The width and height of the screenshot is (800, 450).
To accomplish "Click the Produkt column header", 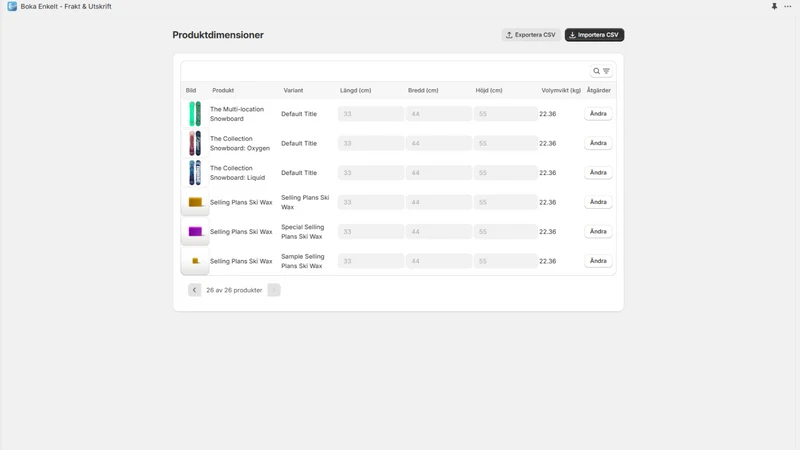I will 223,90.
